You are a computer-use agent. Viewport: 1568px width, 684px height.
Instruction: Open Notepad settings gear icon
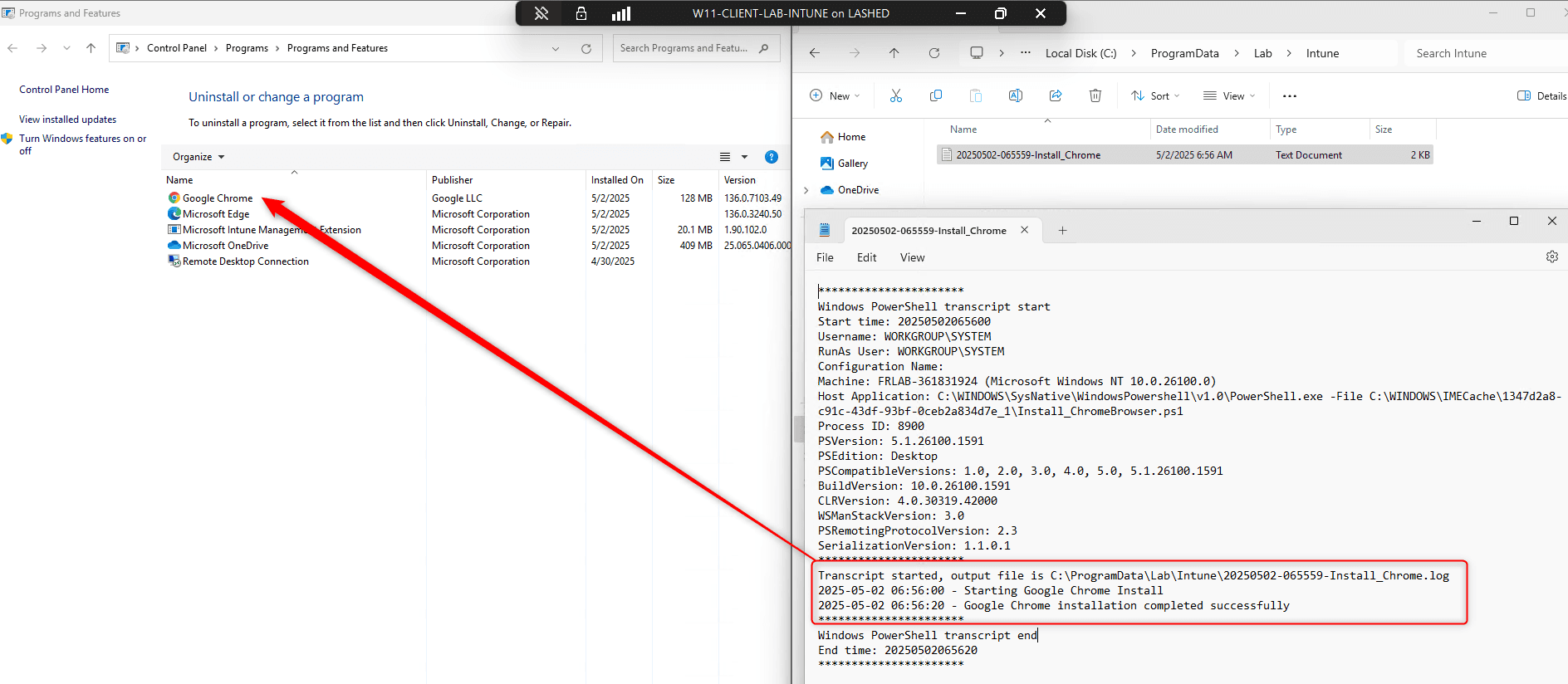[x=1551, y=257]
